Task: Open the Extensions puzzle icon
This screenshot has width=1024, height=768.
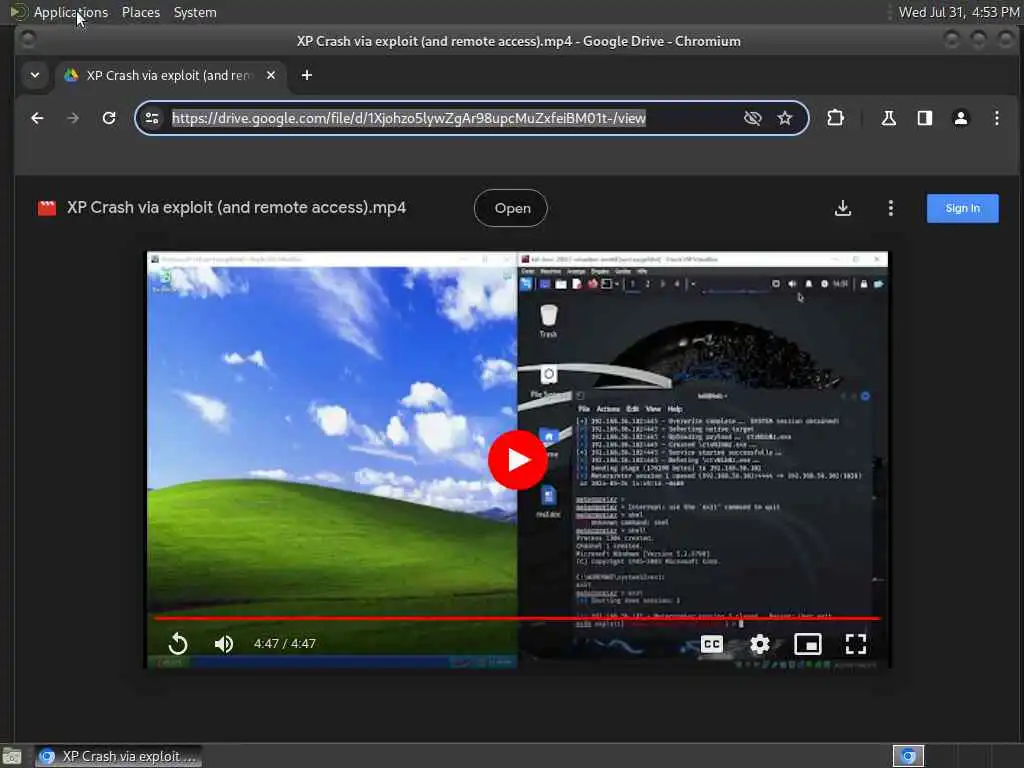Action: coord(835,118)
